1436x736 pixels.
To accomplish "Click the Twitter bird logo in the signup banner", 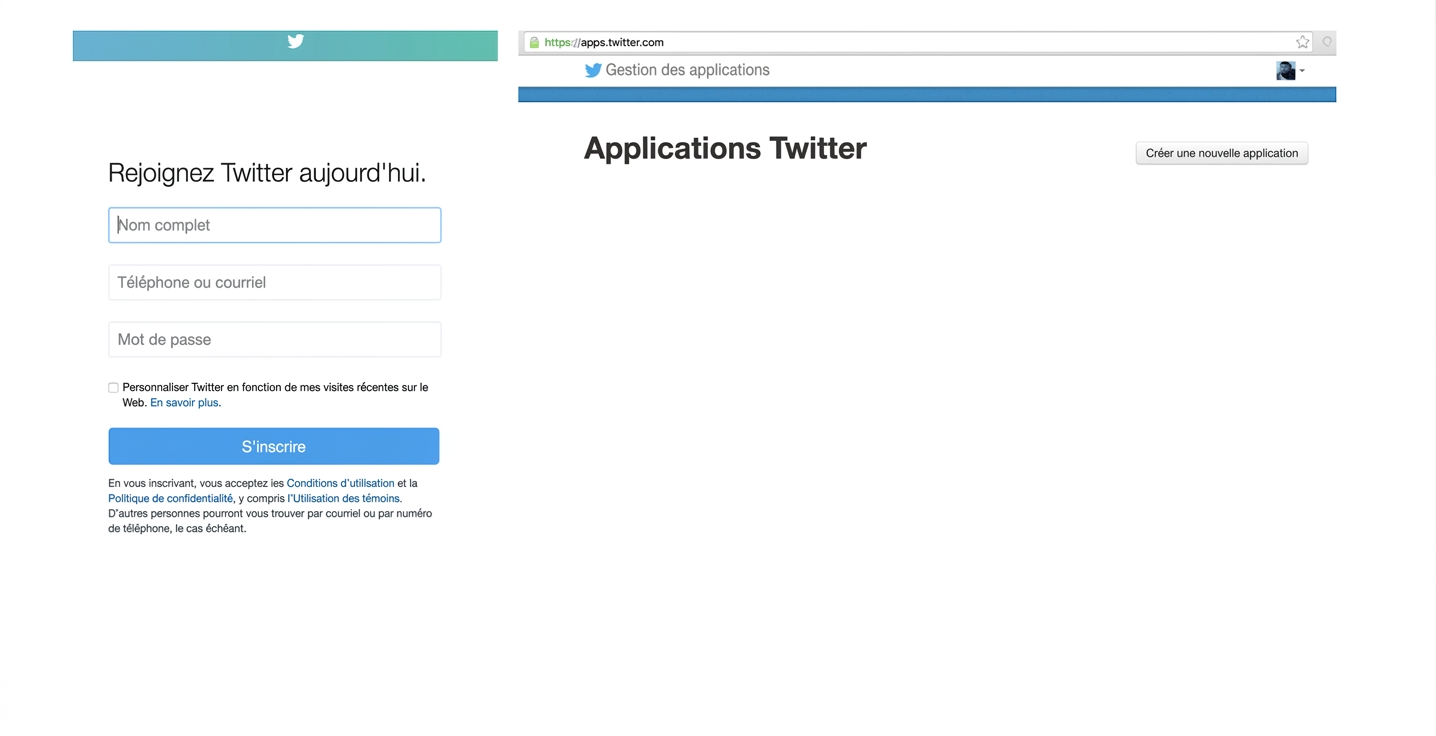I will pos(296,41).
